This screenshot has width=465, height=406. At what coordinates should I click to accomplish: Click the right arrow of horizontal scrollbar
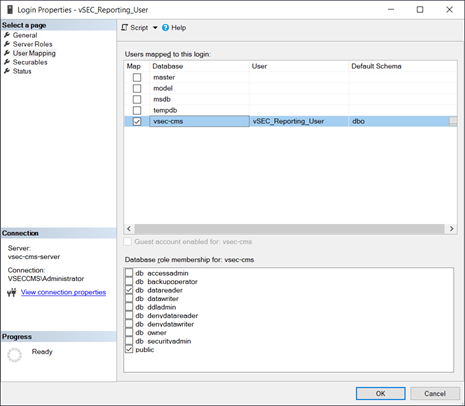(x=452, y=229)
